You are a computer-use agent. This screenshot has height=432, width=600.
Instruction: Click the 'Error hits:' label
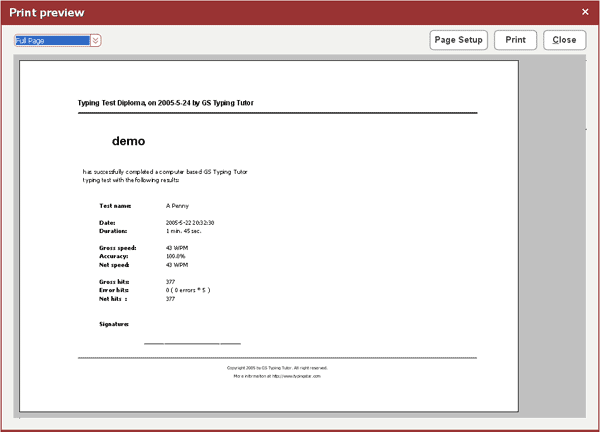point(114,290)
